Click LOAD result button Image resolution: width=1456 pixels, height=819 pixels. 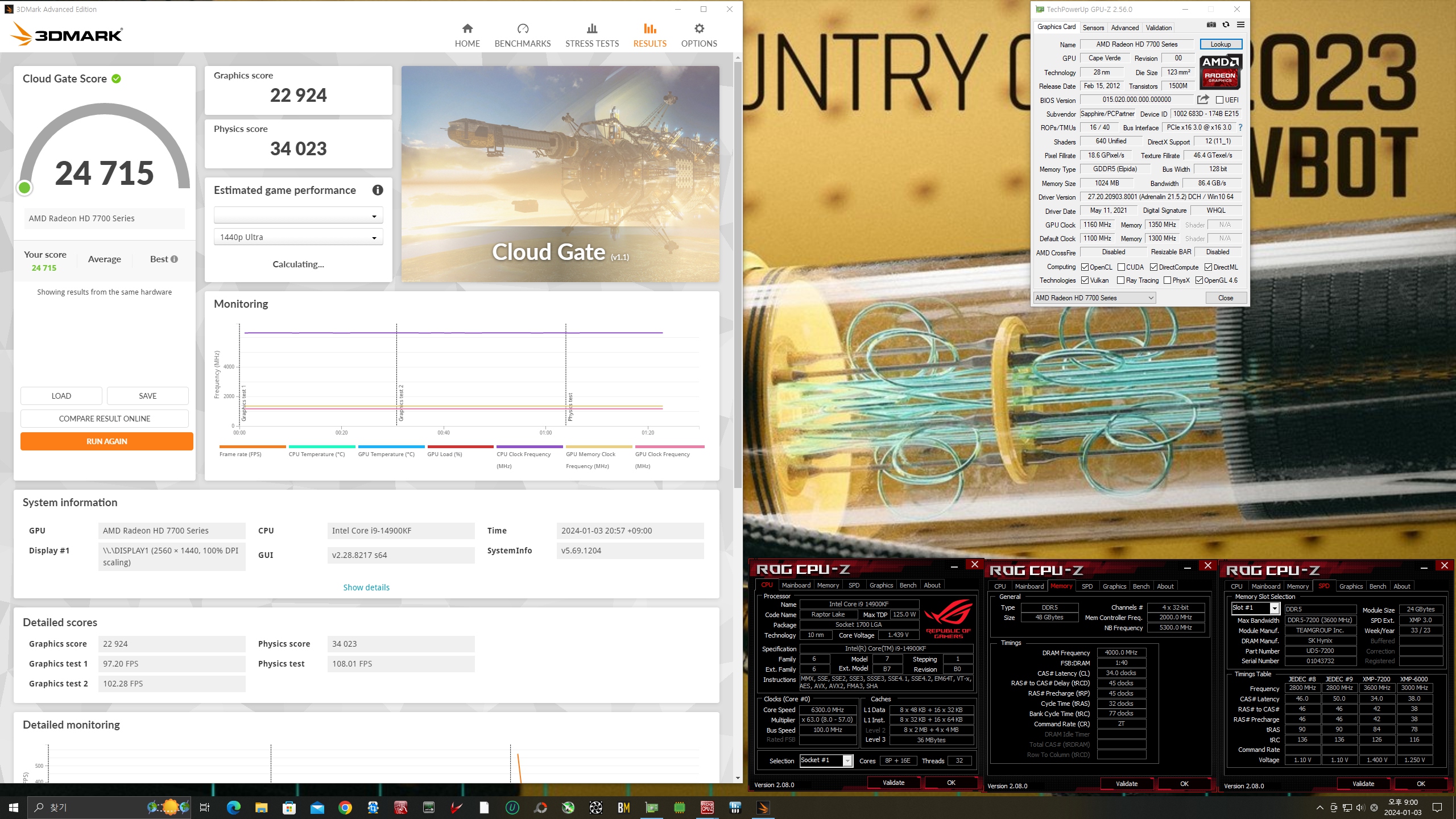(61, 396)
